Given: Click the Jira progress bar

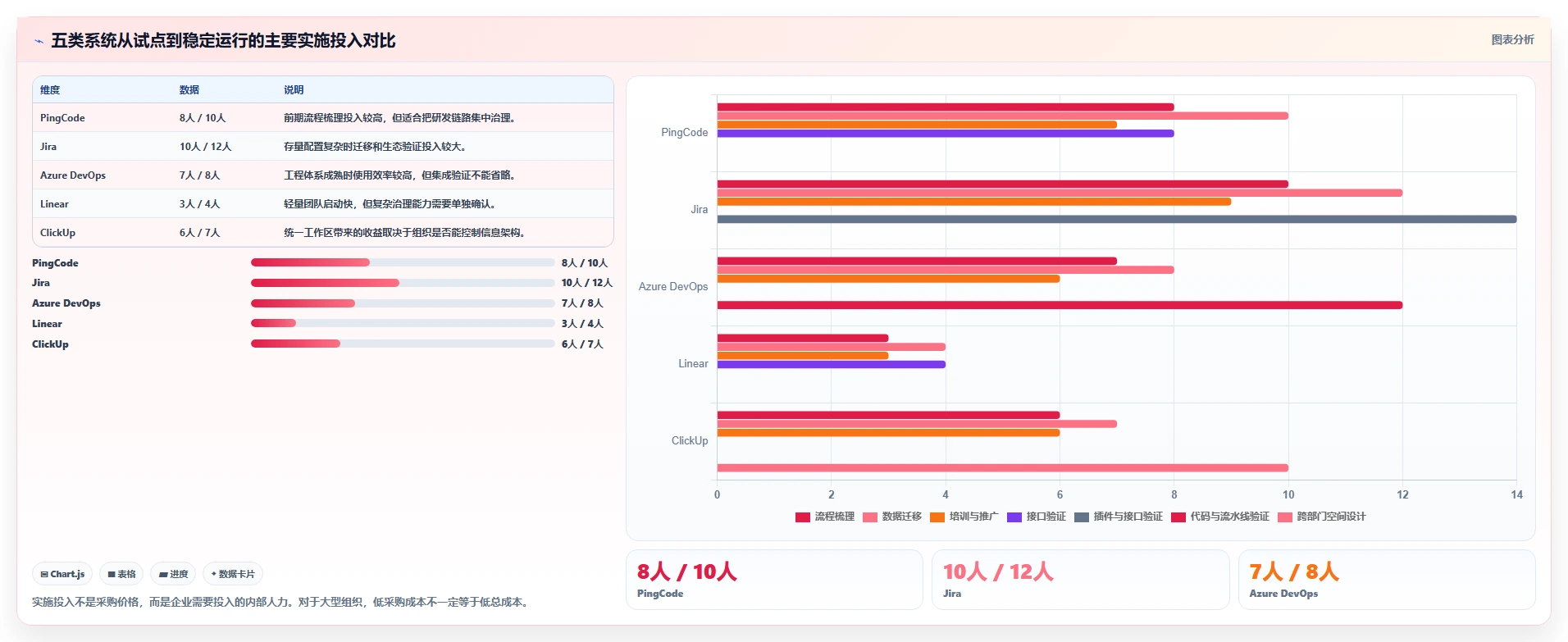Looking at the screenshot, I should tap(403, 283).
